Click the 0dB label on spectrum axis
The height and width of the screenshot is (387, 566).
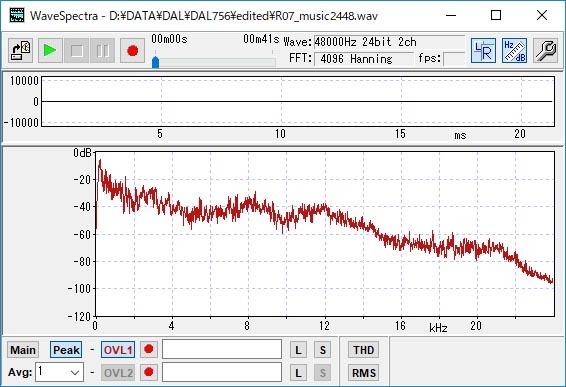(82, 153)
